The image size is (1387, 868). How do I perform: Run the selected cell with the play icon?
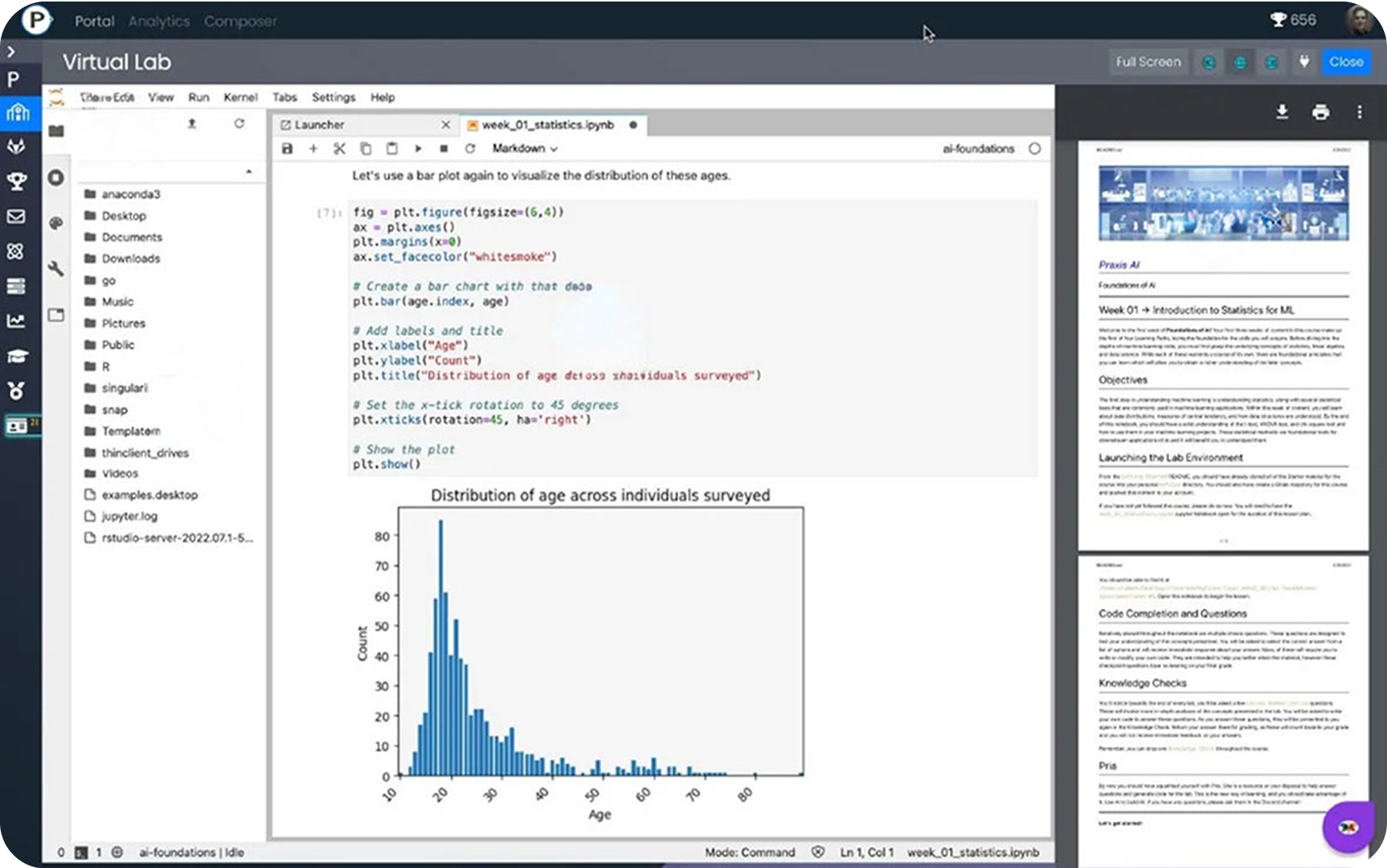418,149
